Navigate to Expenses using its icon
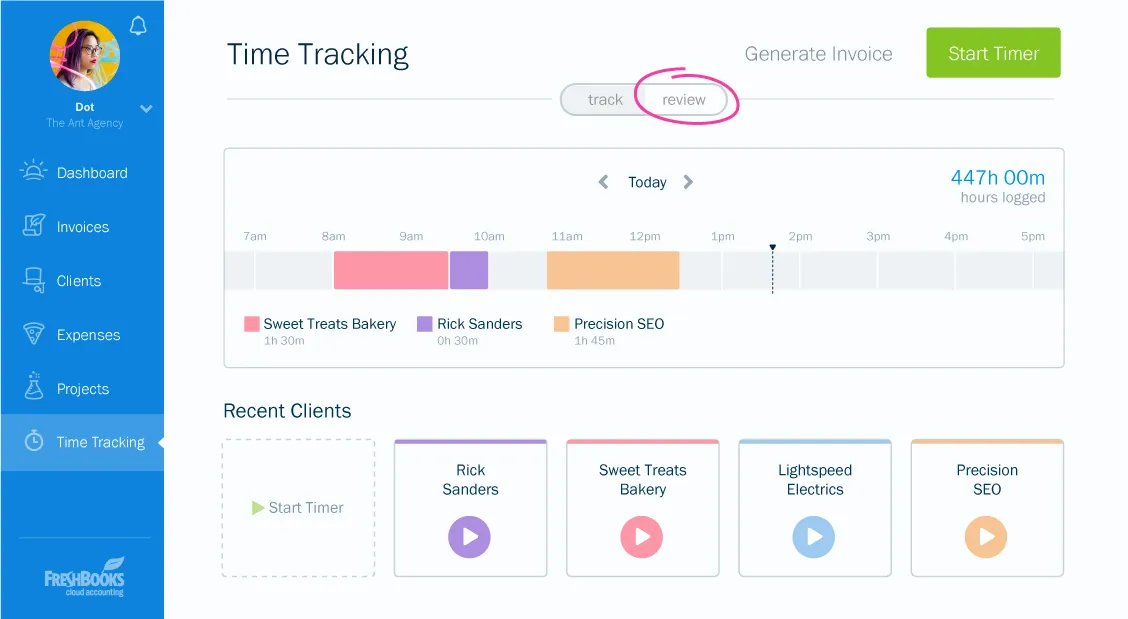The height and width of the screenshot is (619, 1128). pos(33,334)
